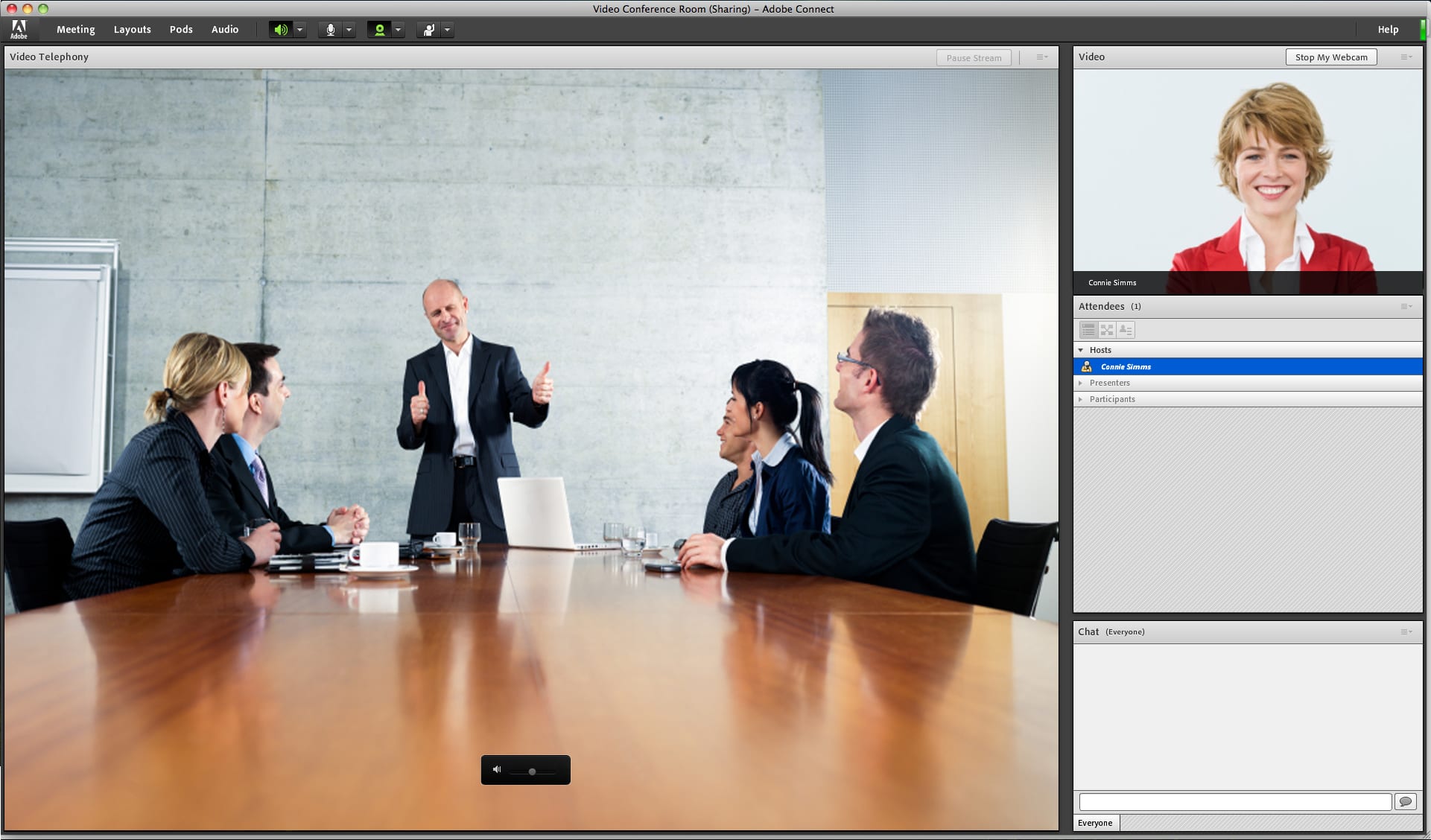Click the Adobe logo icon
1431x840 pixels.
pyautogui.click(x=19, y=29)
